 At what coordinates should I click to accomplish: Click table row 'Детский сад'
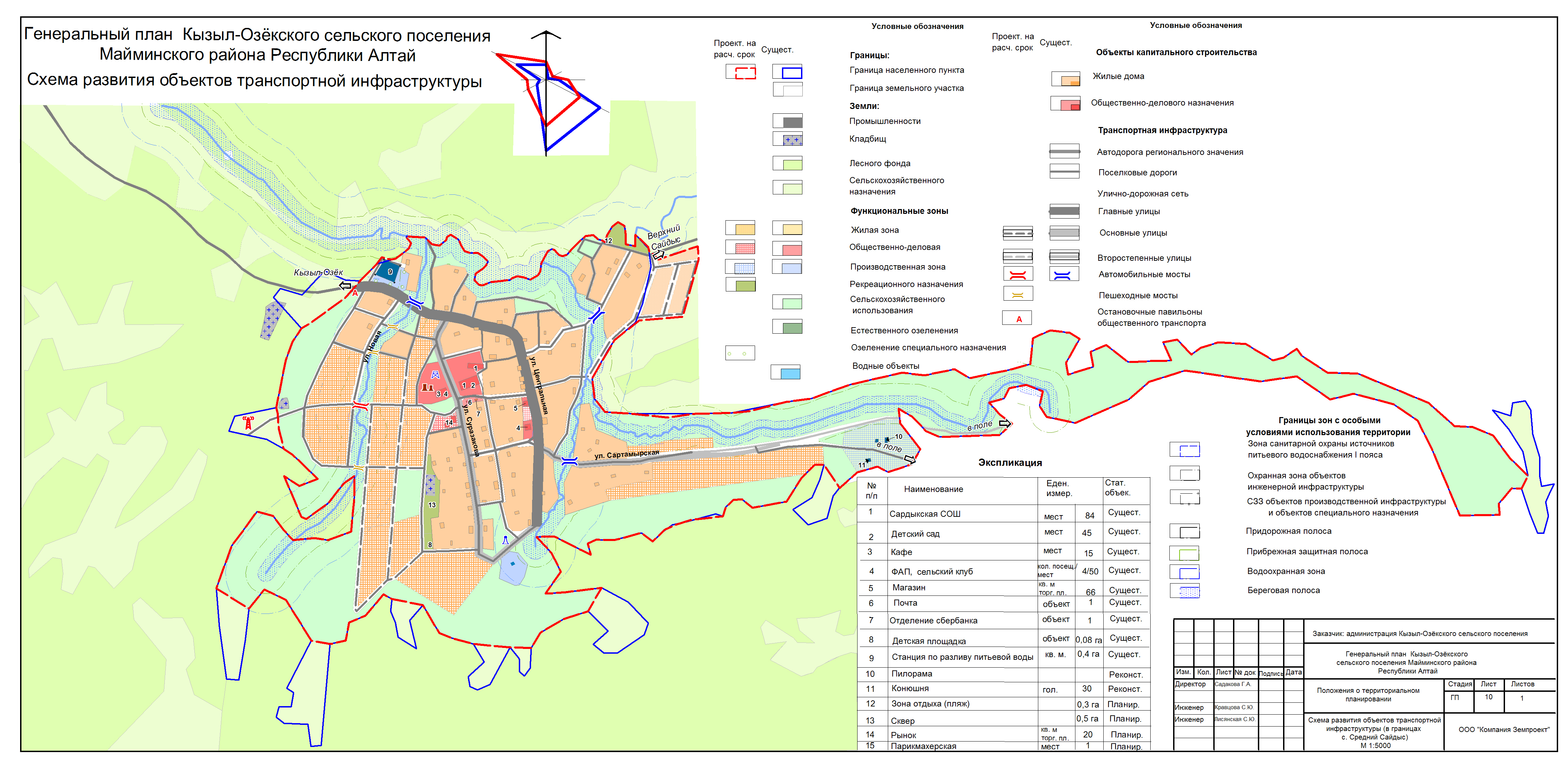(1004, 533)
